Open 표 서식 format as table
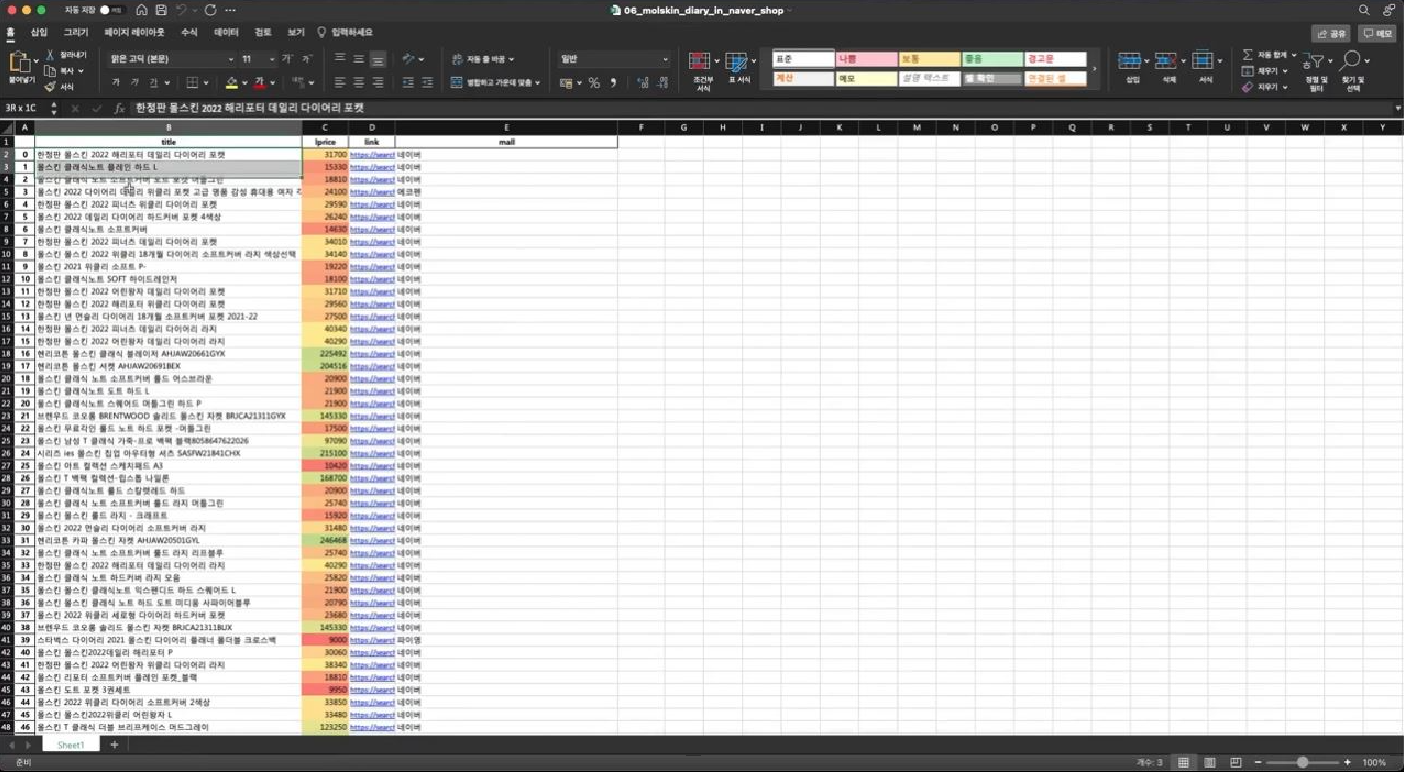 coord(738,68)
